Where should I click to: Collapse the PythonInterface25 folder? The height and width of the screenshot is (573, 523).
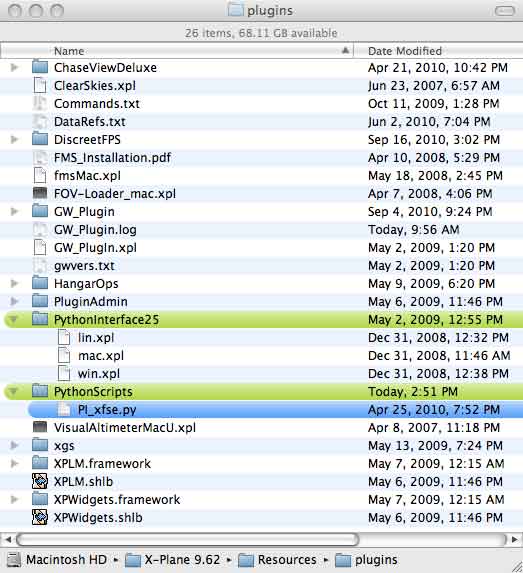pos(14,320)
